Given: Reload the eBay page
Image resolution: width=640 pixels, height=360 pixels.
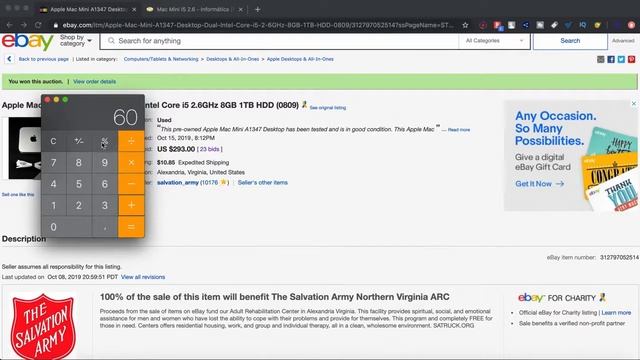Looking at the screenshot, I should pos(38,25).
